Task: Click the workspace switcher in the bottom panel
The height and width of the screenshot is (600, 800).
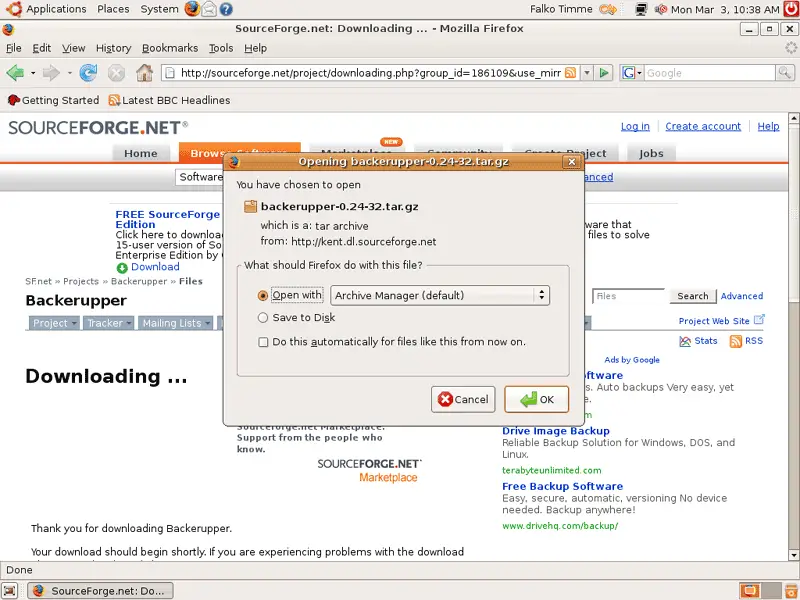Action: tap(760, 590)
